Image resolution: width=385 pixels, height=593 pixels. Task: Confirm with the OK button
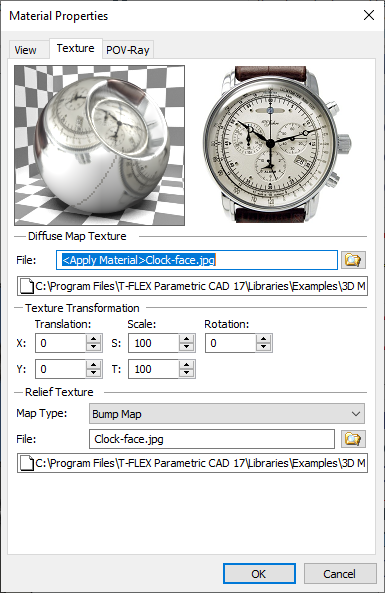pos(259,574)
